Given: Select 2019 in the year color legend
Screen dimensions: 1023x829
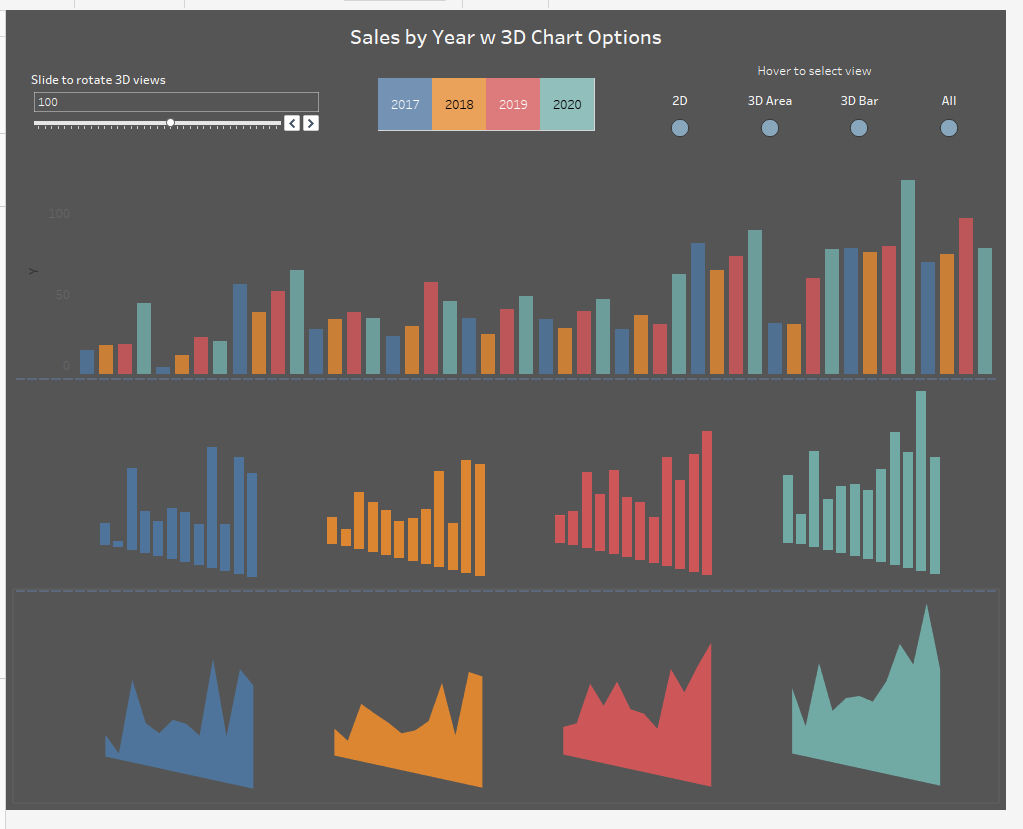Looking at the screenshot, I should pyautogui.click(x=513, y=103).
